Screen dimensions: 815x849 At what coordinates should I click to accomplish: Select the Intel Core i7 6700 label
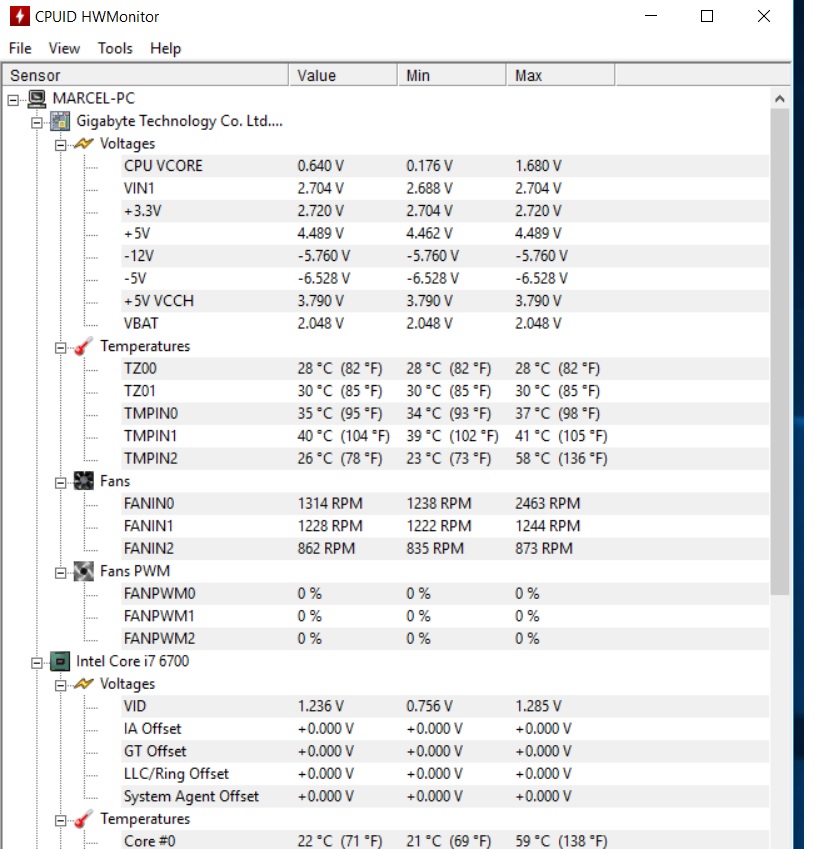tap(133, 662)
